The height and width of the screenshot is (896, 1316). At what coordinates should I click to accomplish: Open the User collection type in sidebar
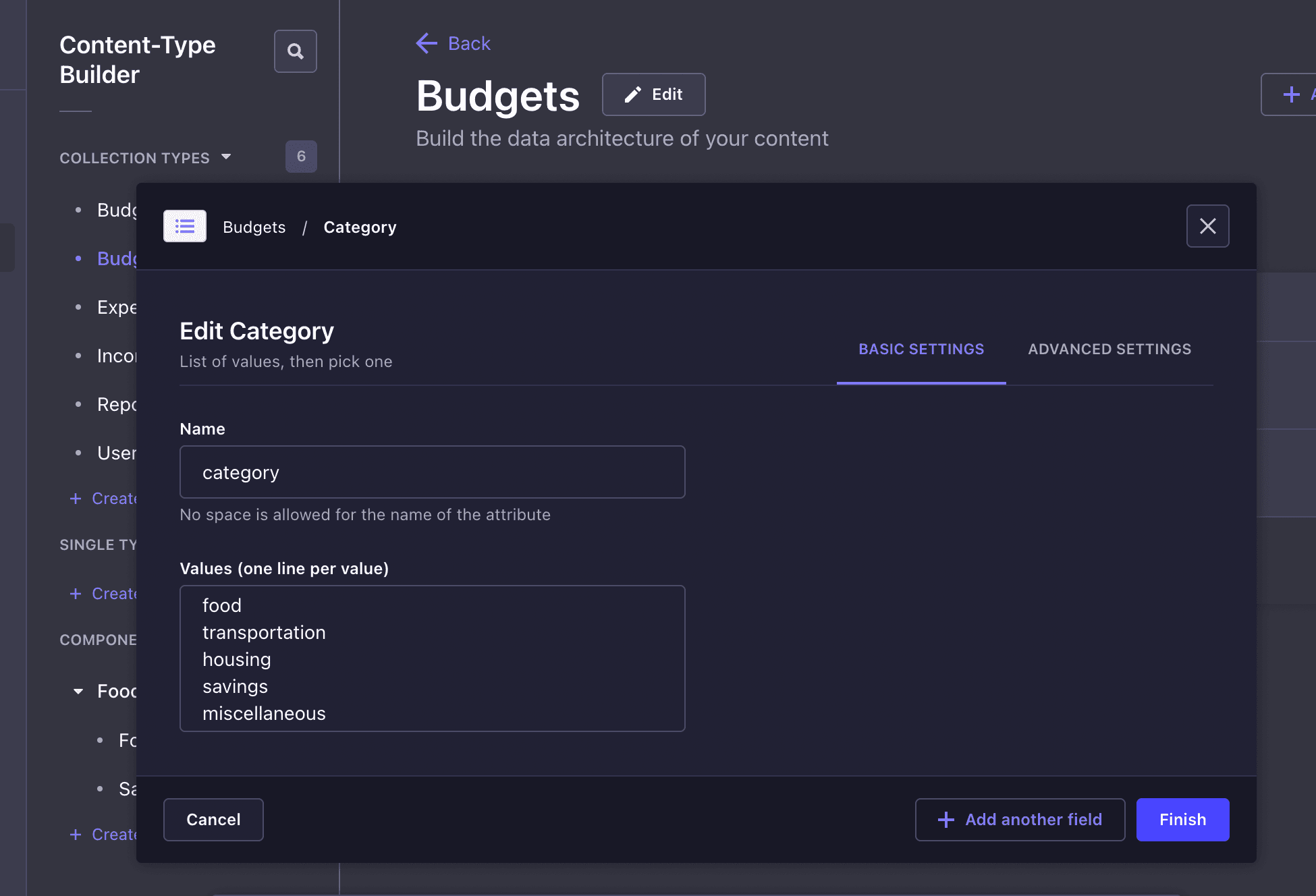point(117,453)
